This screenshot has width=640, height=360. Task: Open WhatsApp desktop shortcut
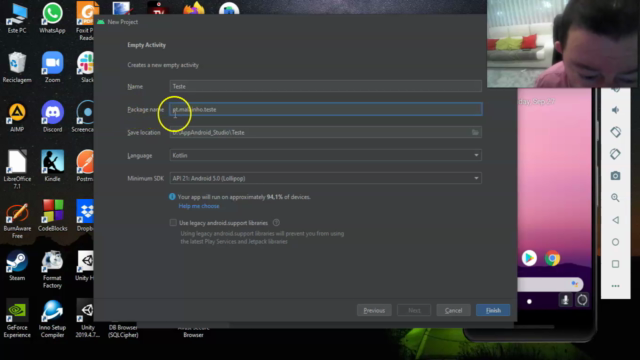tap(52, 18)
